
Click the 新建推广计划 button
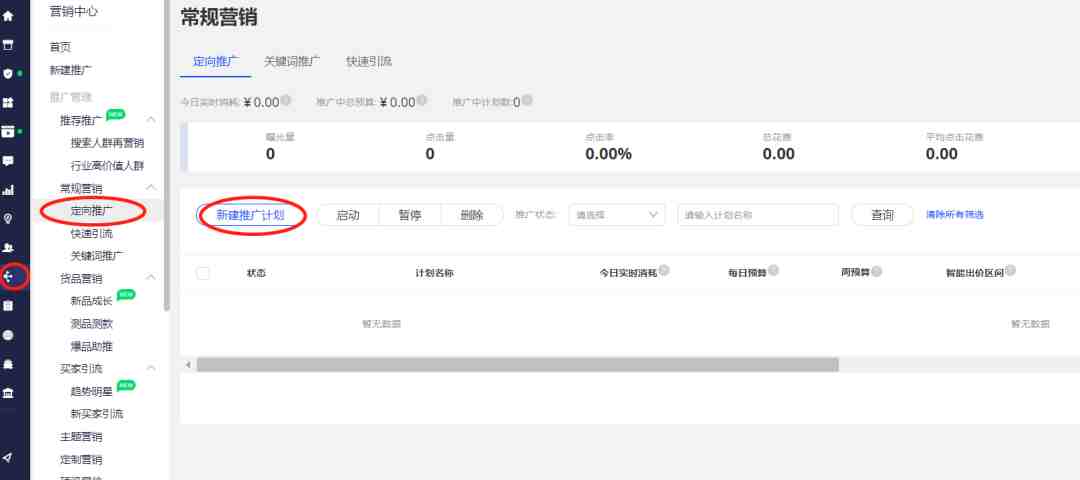coord(251,215)
